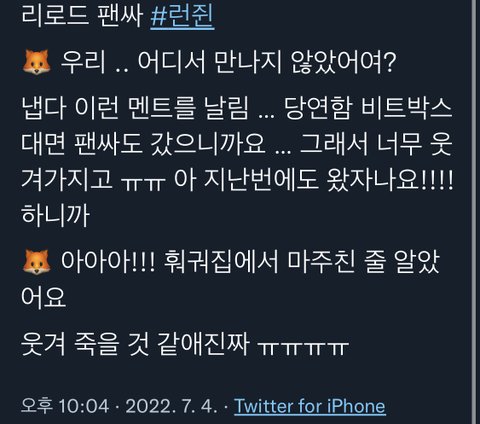This screenshot has height=424, width=480.
Task: Open the #런쥔 hashtag link
Action: coord(182,16)
